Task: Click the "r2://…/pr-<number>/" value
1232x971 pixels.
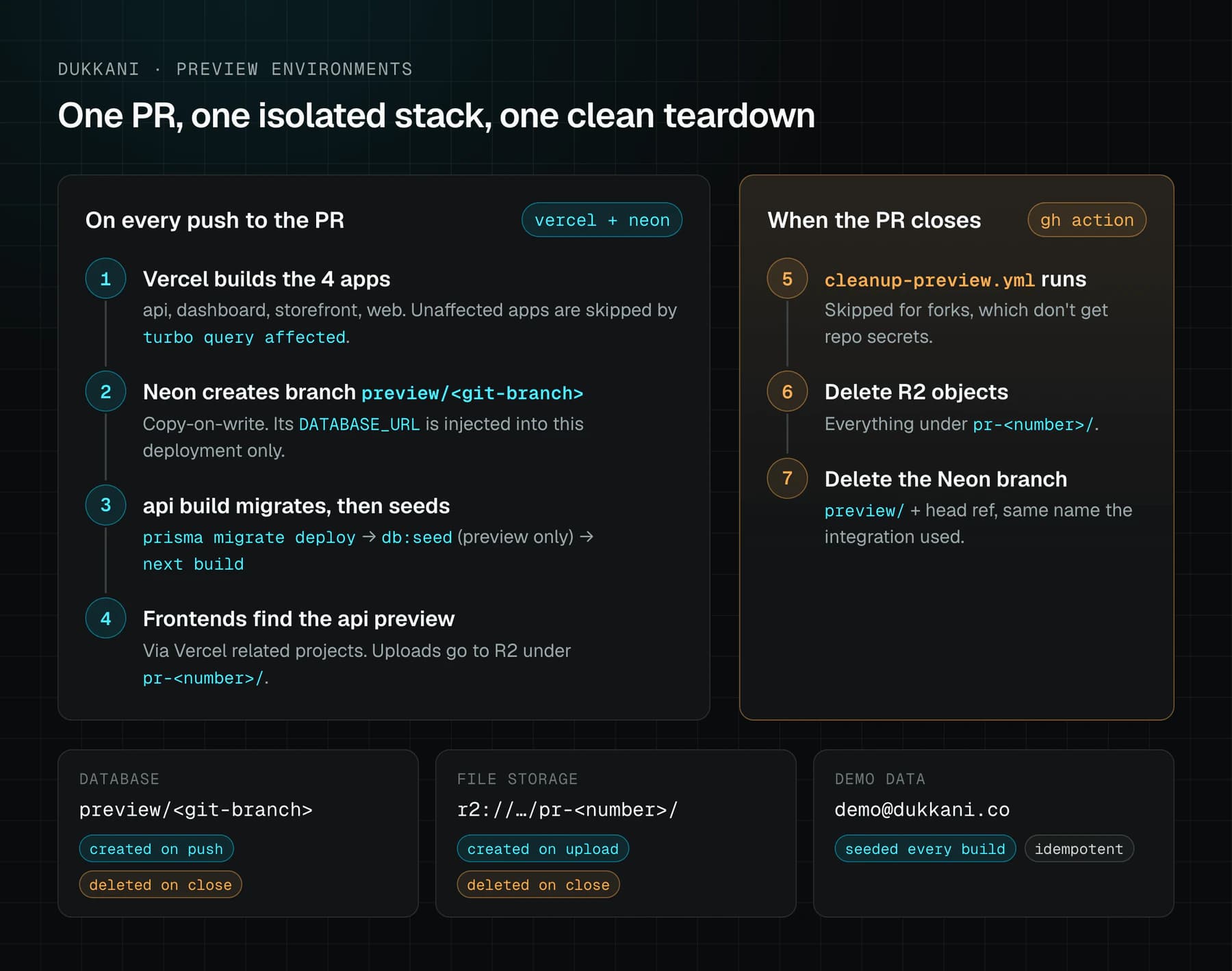Action: click(567, 810)
